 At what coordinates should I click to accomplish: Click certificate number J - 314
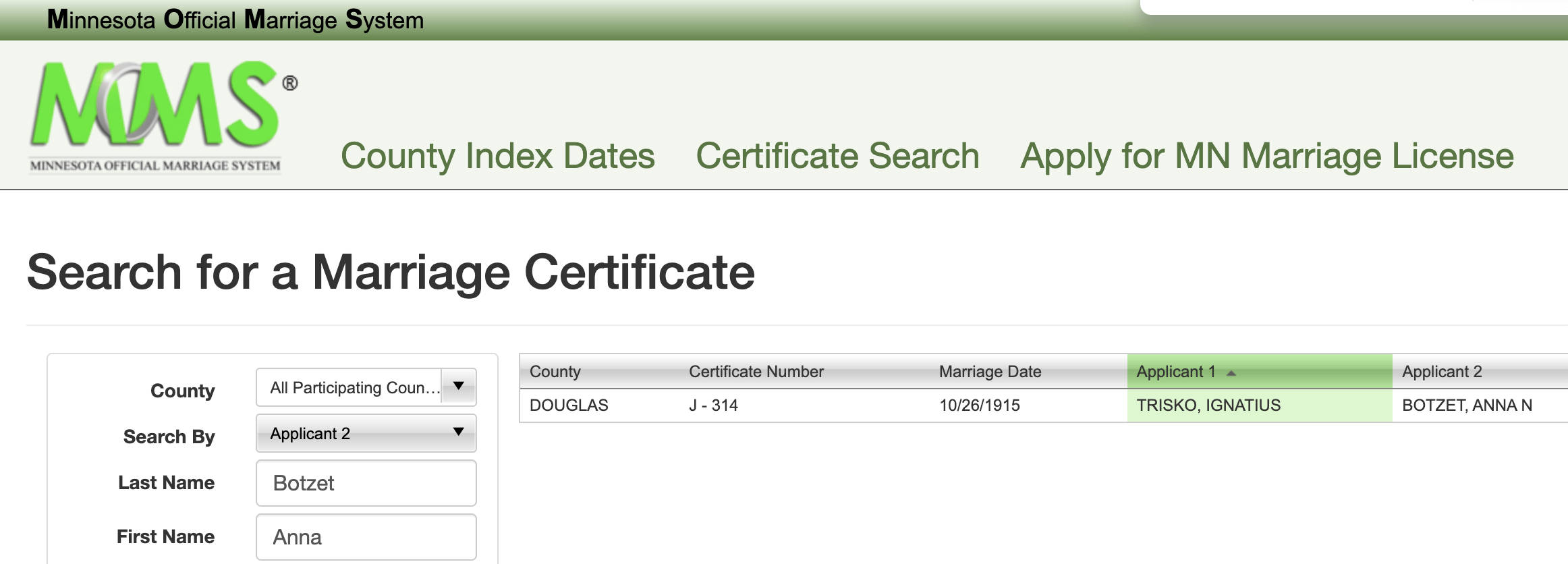pyautogui.click(x=713, y=405)
